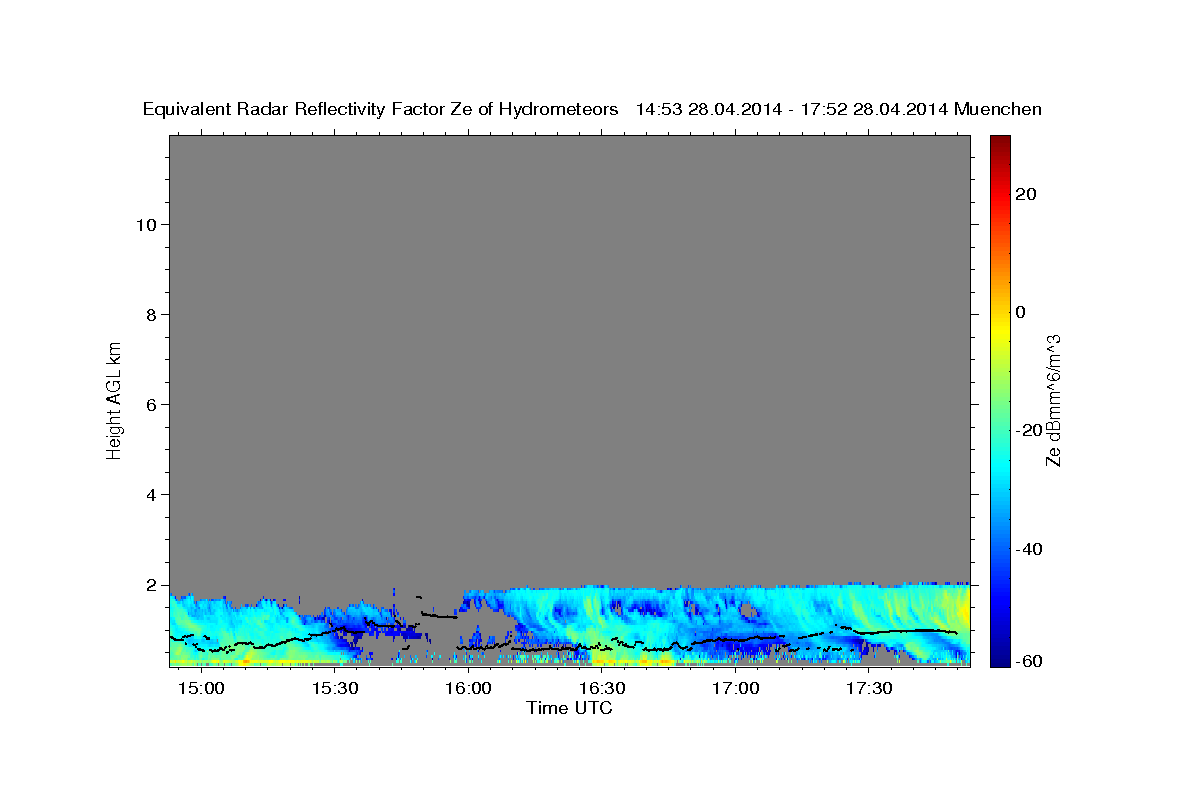
Task: Click the 'Time UTC' axis label
Action: pyautogui.click(x=569, y=708)
